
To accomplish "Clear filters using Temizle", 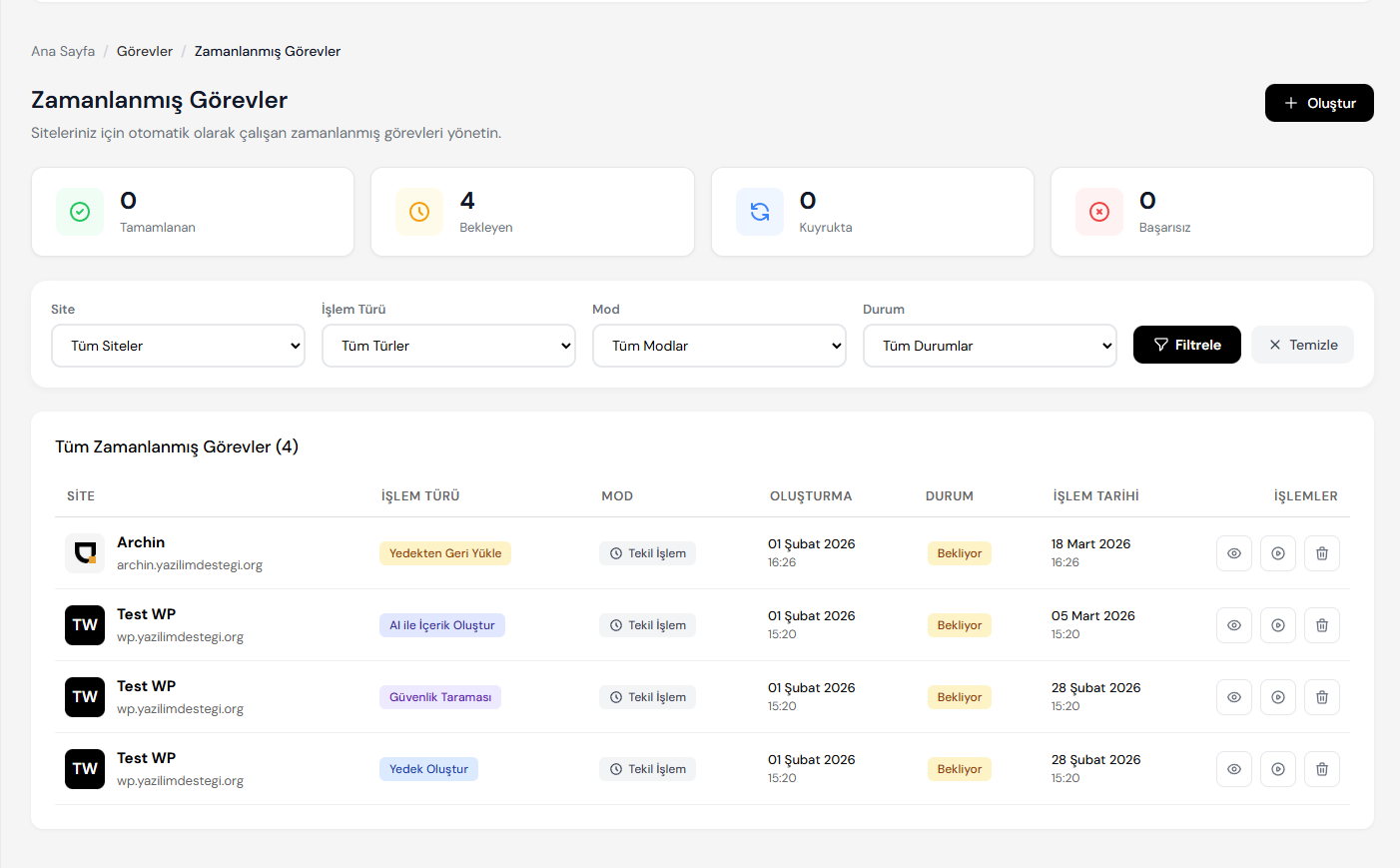I will 1302,345.
